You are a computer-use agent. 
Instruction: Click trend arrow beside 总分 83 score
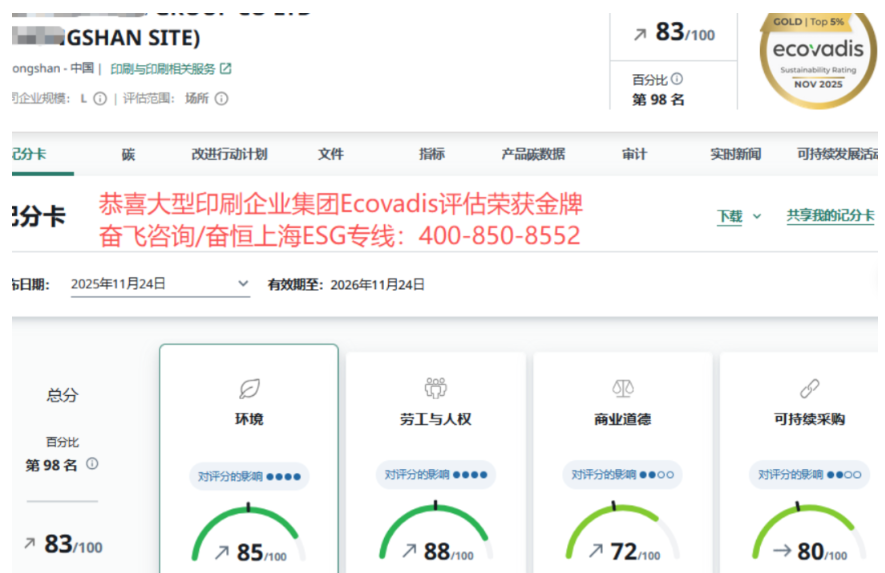[x=29, y=543]
